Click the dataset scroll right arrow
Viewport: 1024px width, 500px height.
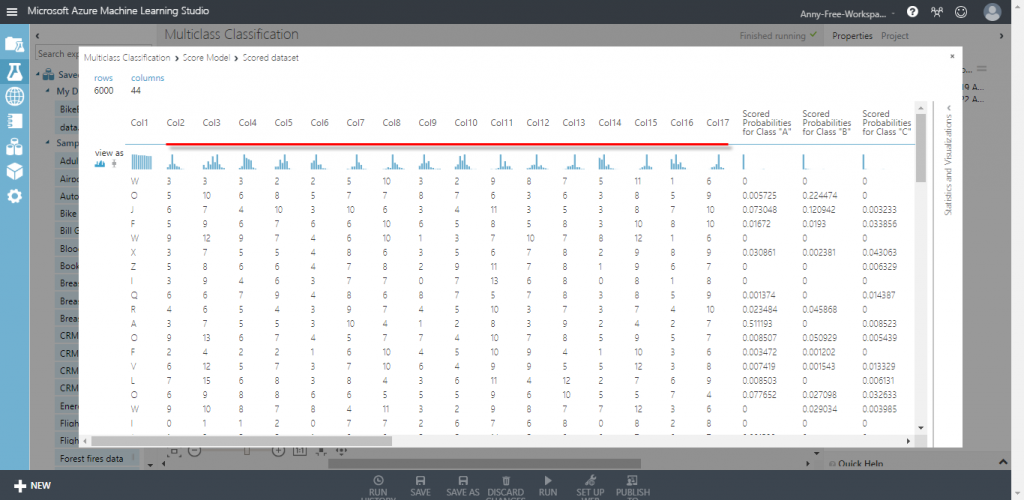pos(908,441)
